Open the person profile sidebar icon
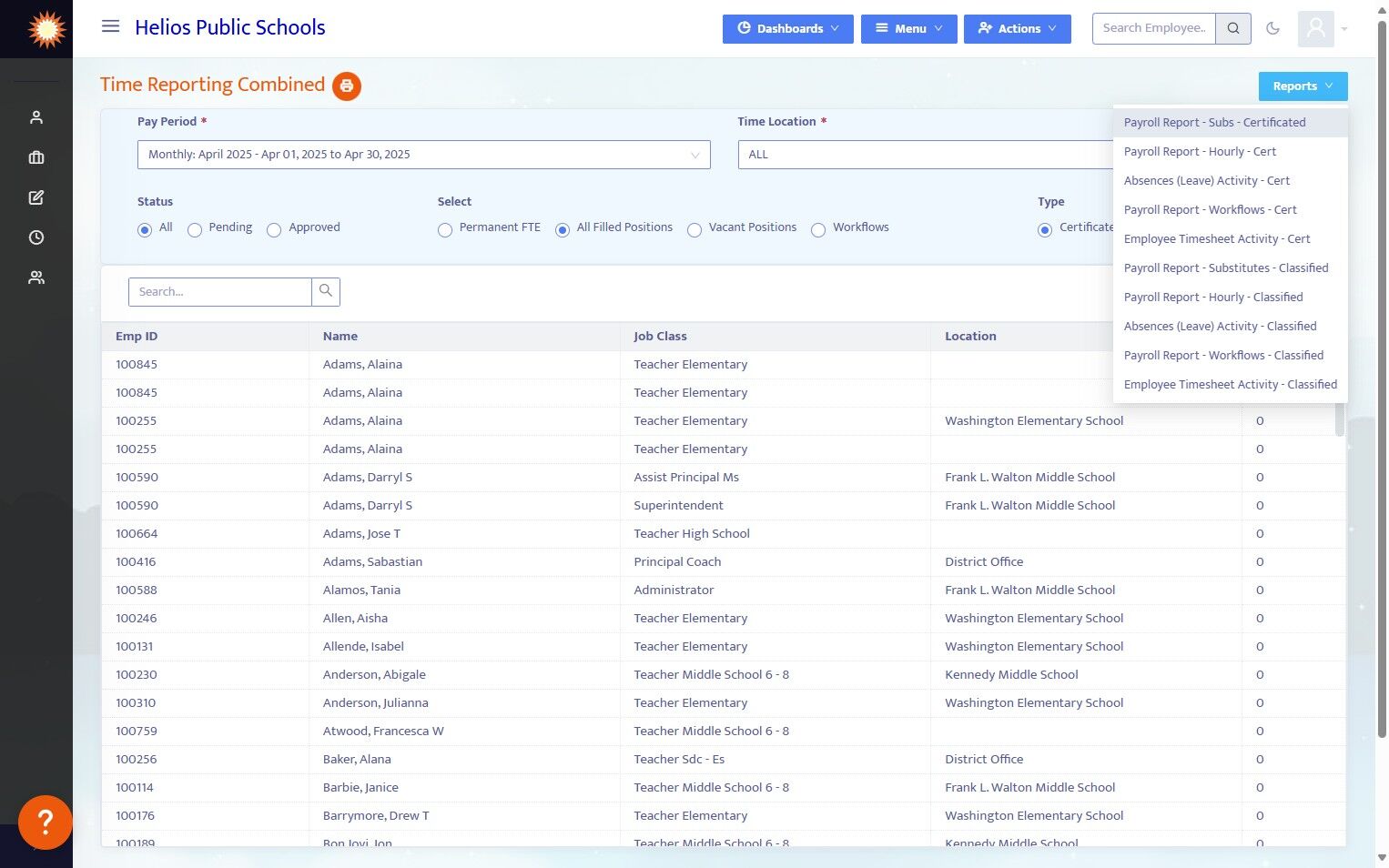1389x868 pixels. [x=36, y=117]
